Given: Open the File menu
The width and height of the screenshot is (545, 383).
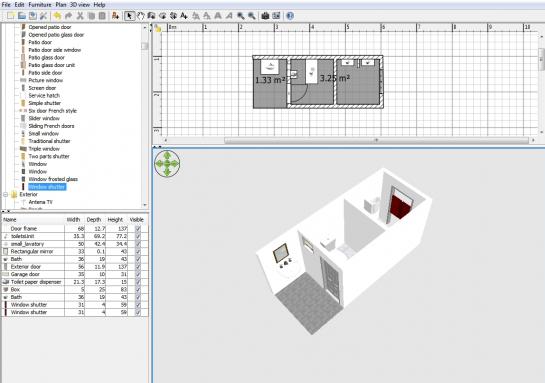Looking at the screenshot, I should point(6,5).
